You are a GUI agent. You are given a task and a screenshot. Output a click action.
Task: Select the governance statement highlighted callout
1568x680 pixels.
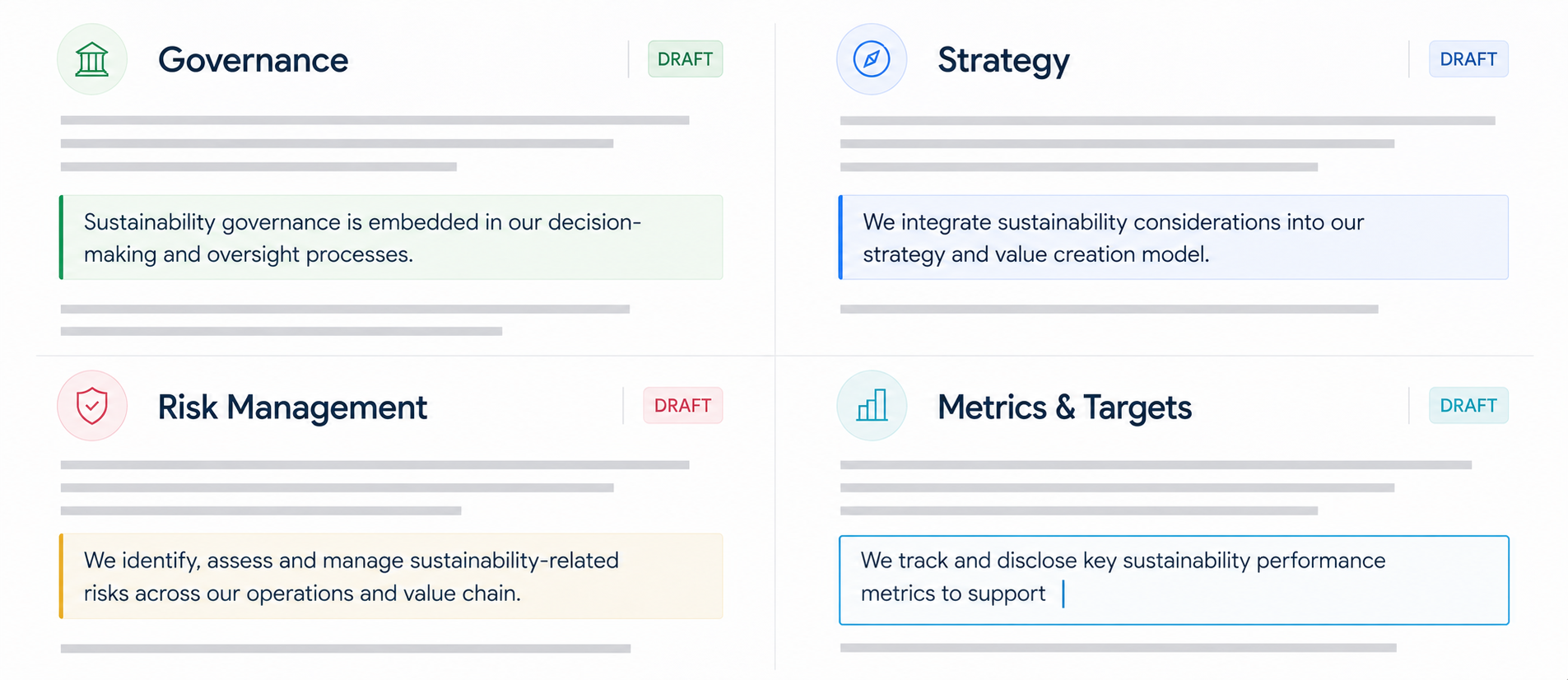(x=391, y=237)
